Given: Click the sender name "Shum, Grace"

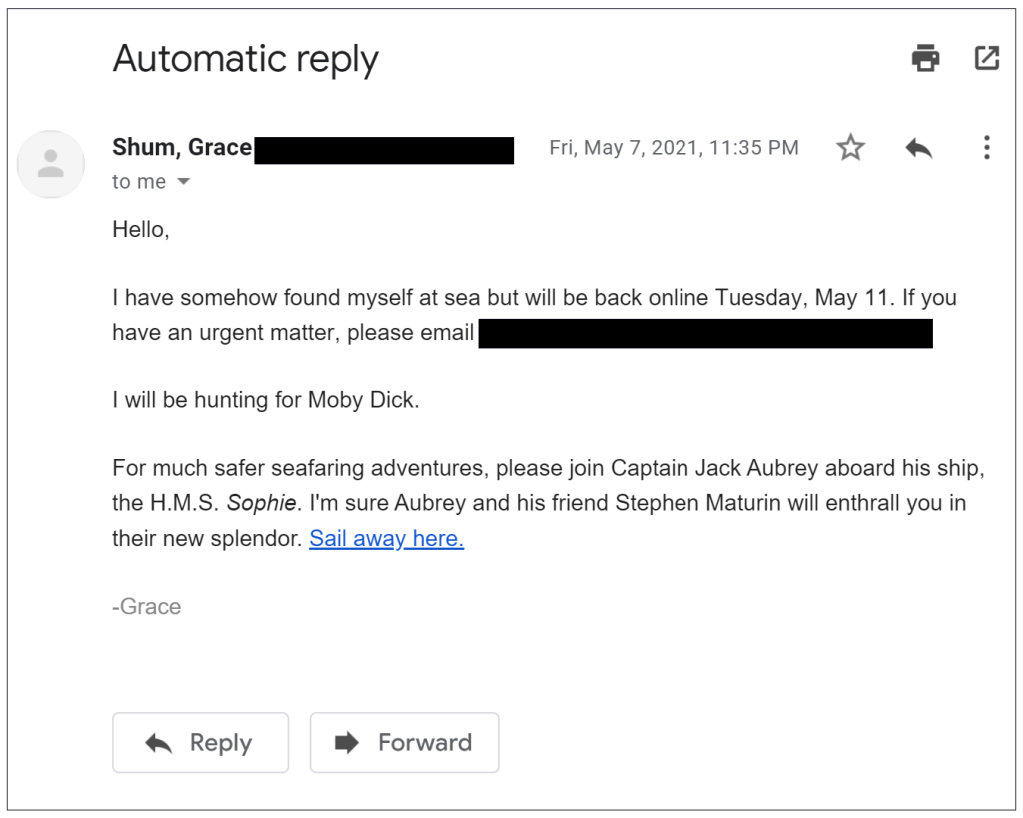Looking at the screenshot, I should coord(182,148).
